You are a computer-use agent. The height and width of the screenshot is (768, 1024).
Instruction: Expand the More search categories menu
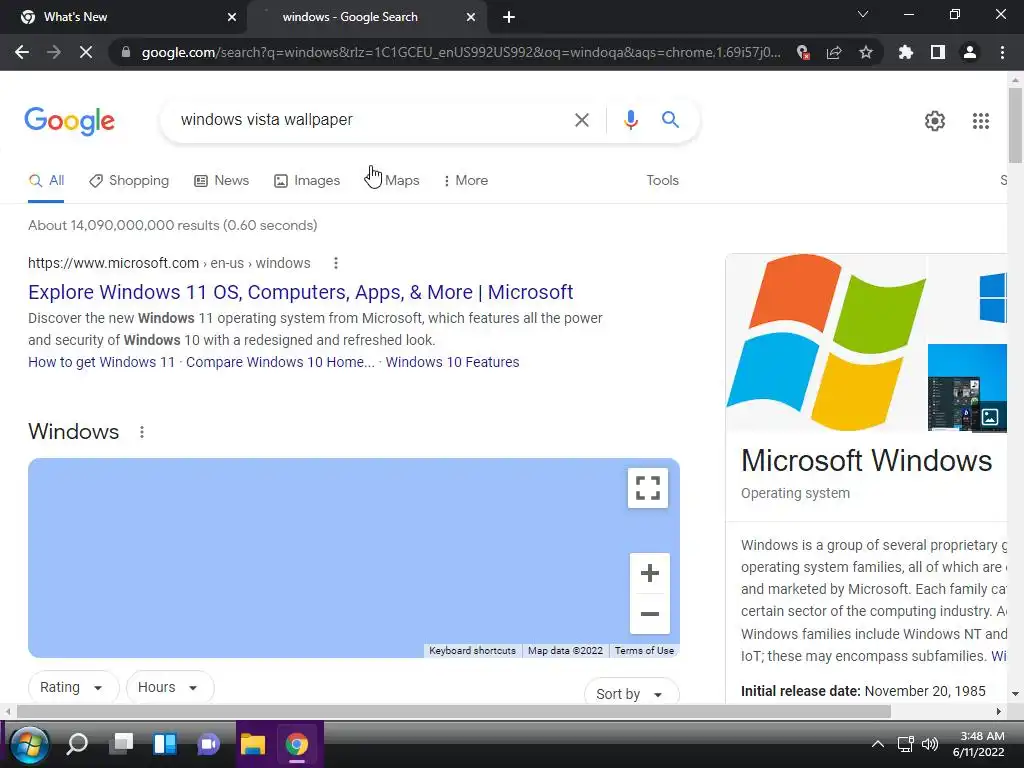coord(466,180)
